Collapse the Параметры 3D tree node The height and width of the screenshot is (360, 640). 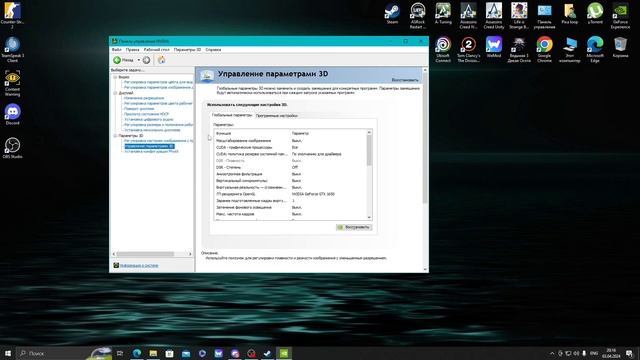(115, 136)
